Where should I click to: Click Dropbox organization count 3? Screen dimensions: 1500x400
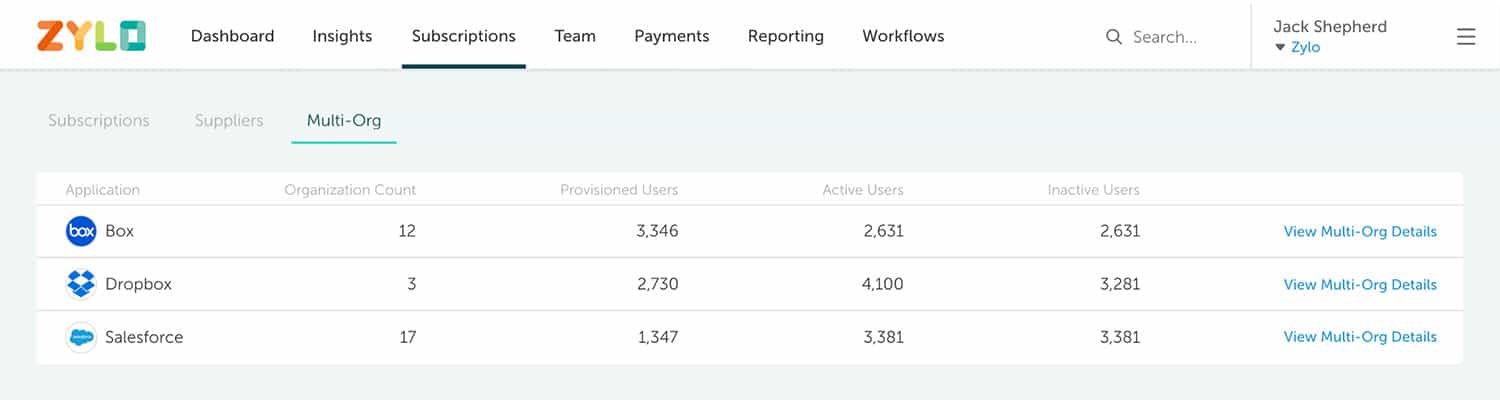(412, 284)
